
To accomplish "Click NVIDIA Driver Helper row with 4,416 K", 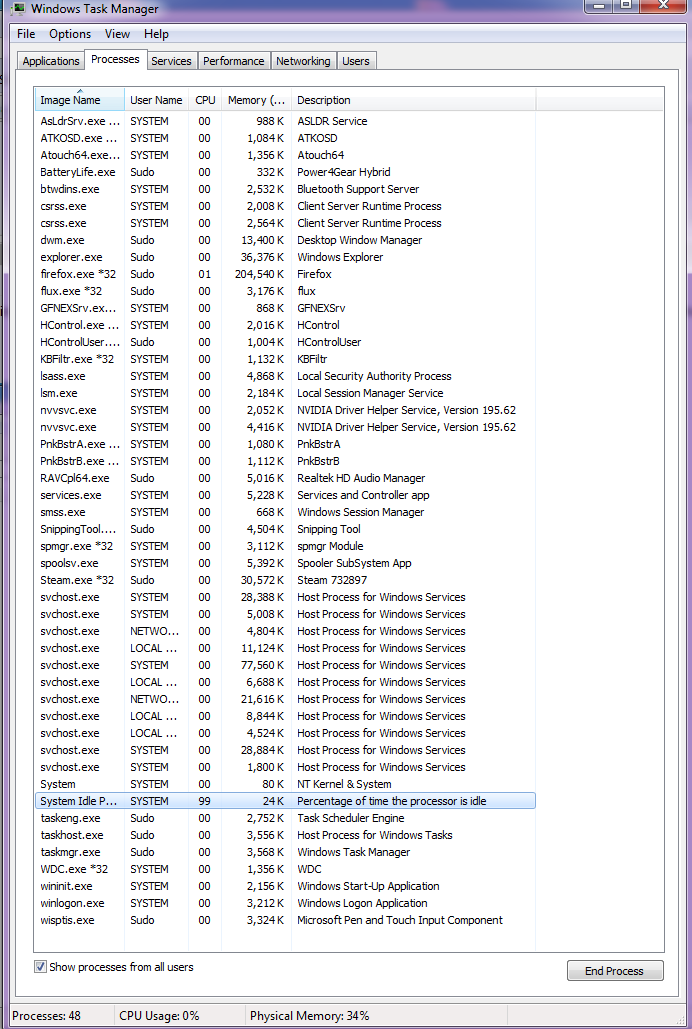I will [285, 427].
